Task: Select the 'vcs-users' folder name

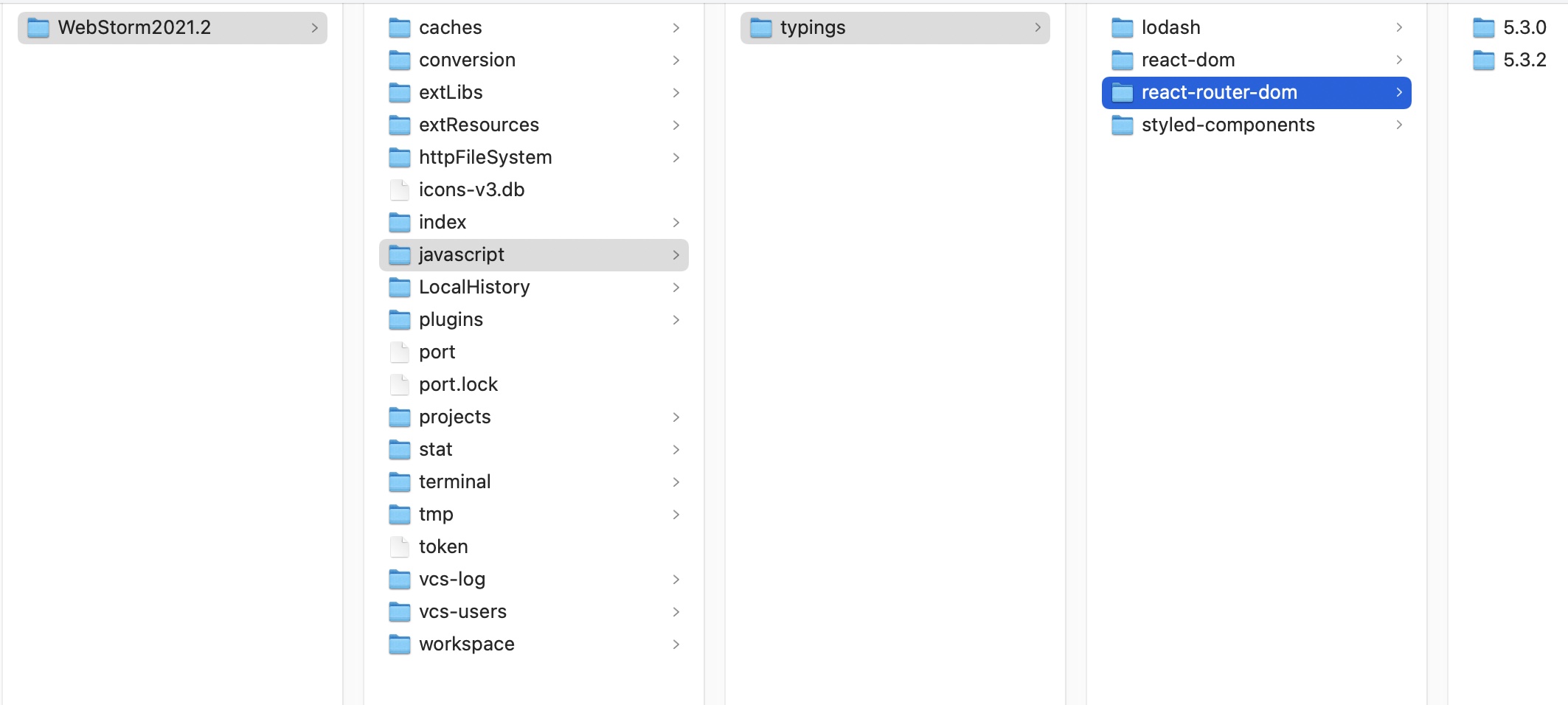Action: 462,612
